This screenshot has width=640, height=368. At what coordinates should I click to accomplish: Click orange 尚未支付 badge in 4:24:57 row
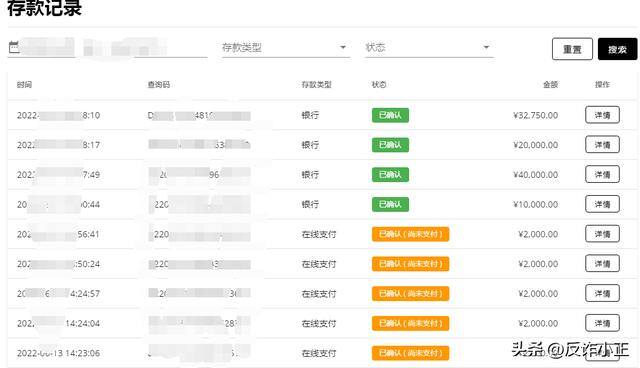coord(410,294)
